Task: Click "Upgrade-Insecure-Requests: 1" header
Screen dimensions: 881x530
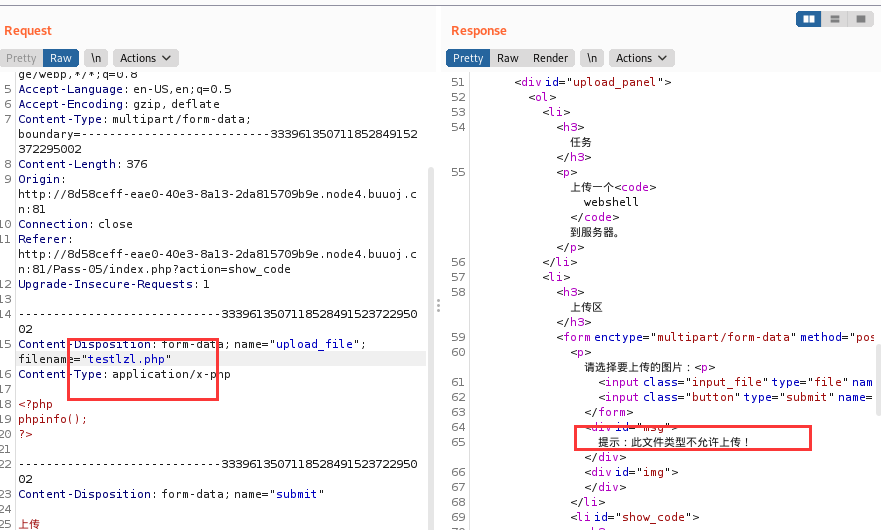Action: [x=113, y=284]
